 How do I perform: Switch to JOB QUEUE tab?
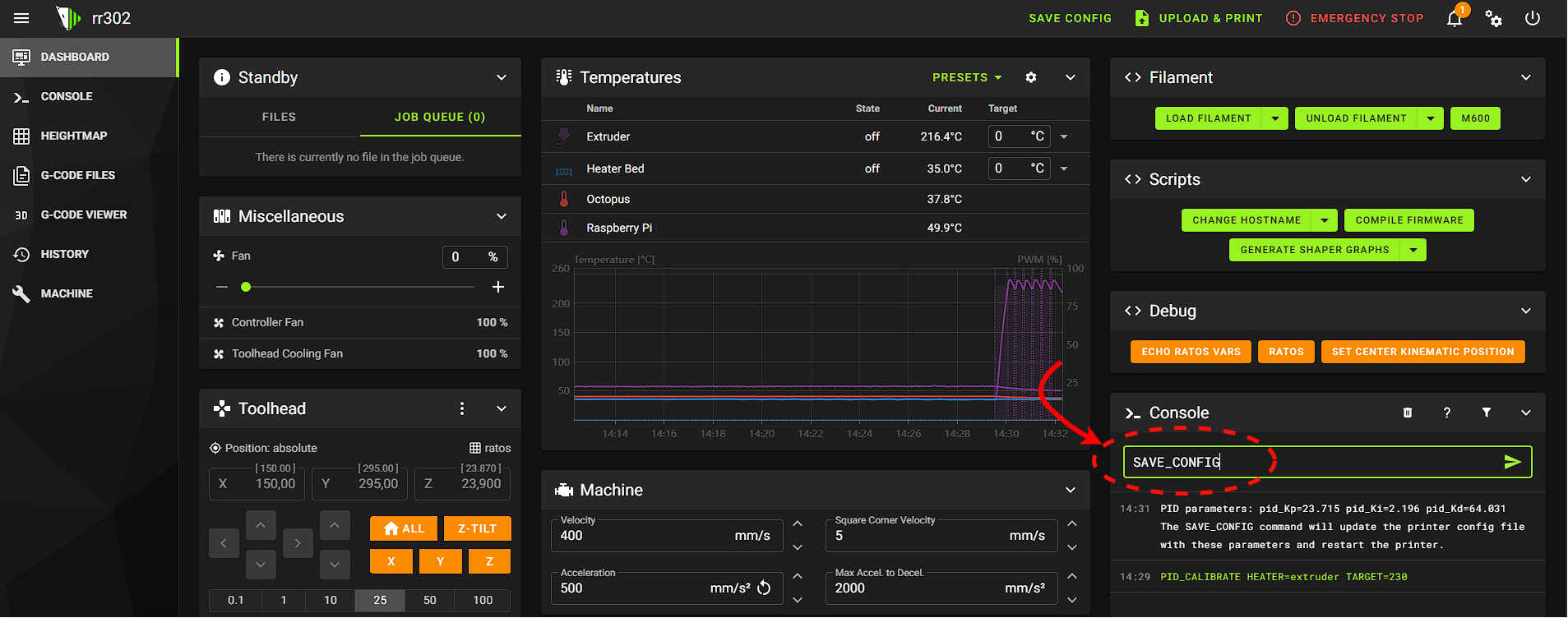click(x=440, y=117)
